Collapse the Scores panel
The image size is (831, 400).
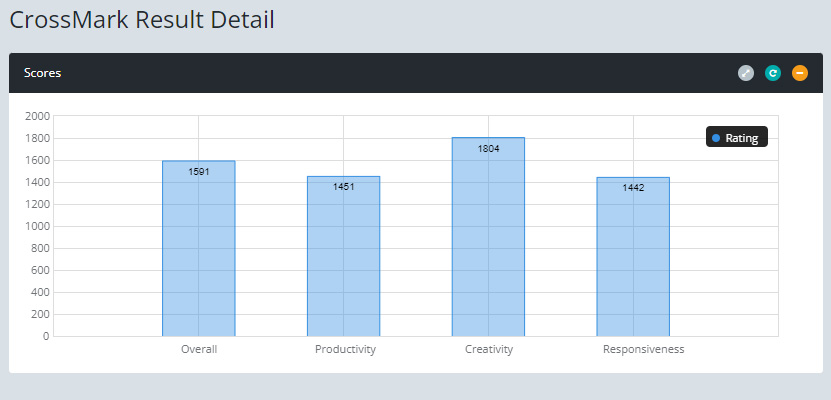[800, 73]
